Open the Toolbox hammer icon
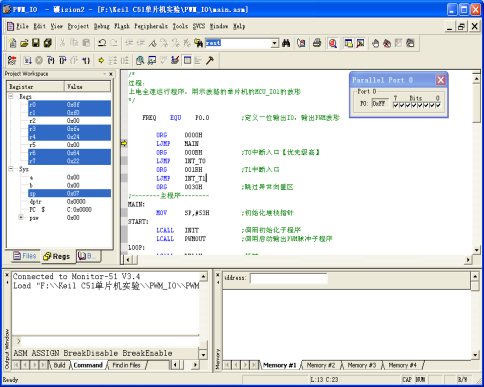Image resolution: width=484 pixels, height=387 pixels. click(x=210, y=60)
